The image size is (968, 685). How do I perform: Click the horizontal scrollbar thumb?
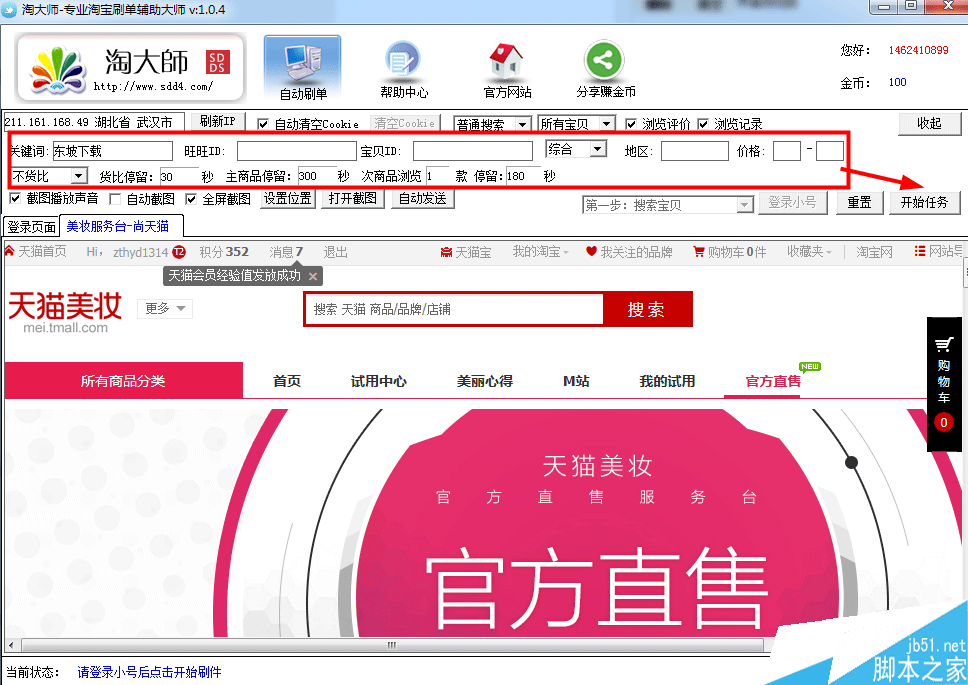(392, 646)
